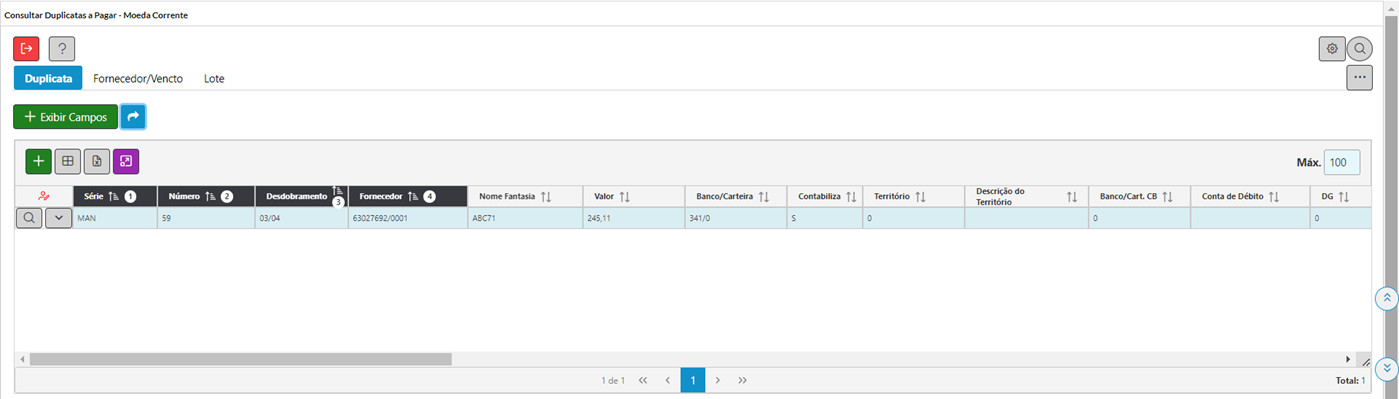Expand row MAN actions with chevron button
1399x399 pixels.
point(59,217)
